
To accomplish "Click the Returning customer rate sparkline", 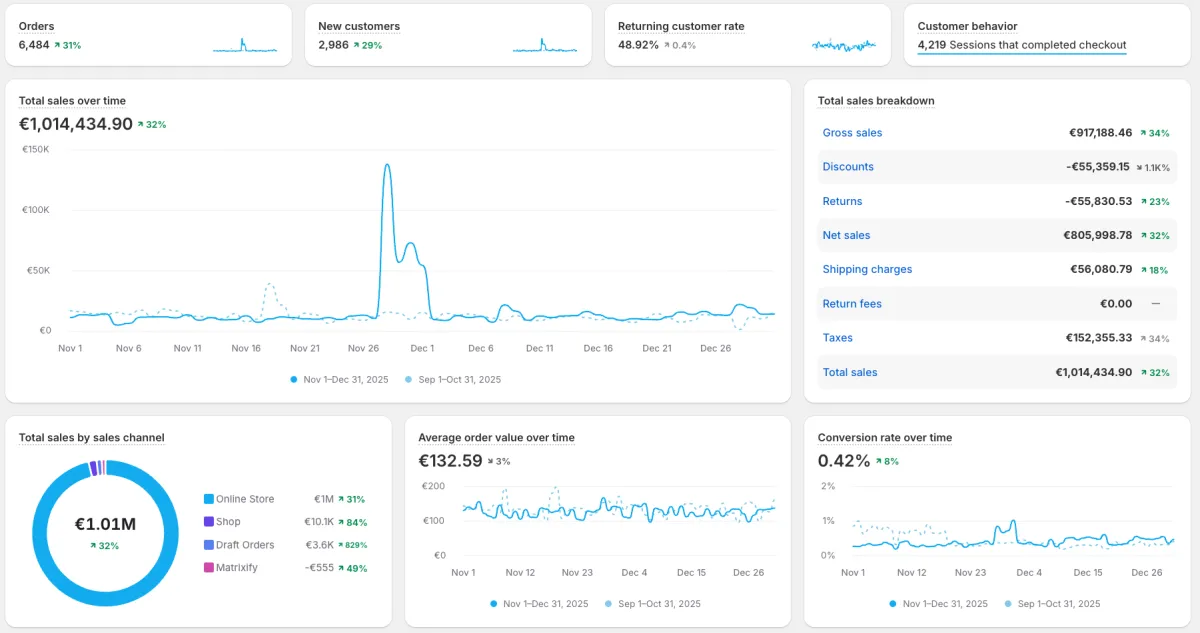I will (844, 45).
